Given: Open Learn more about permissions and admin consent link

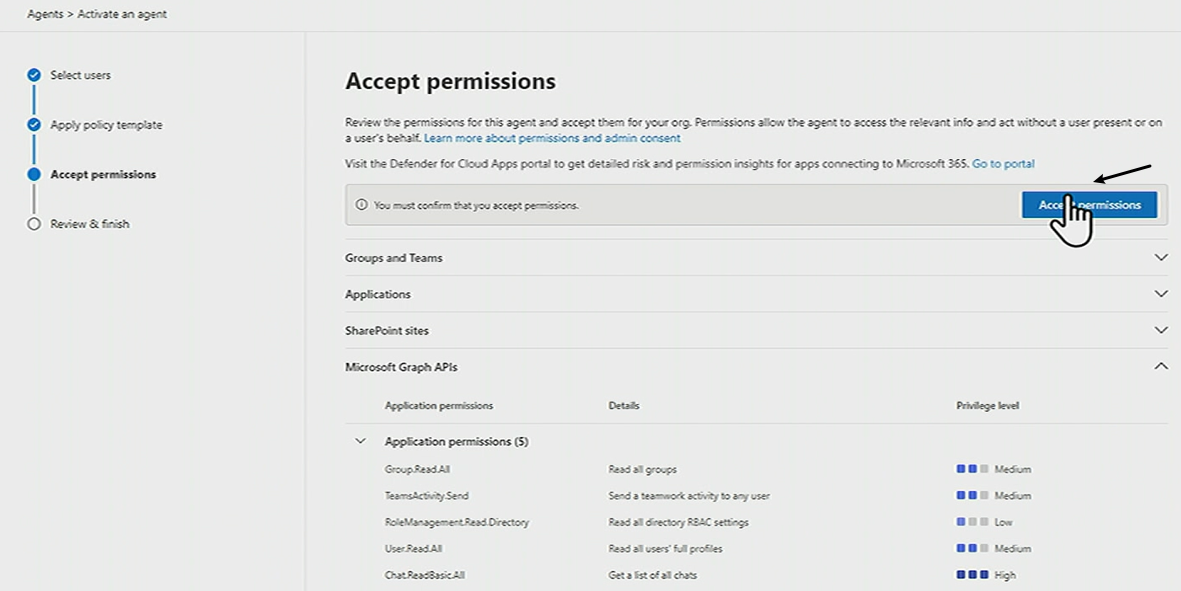Looking at the screenshot, I should 552,139.
